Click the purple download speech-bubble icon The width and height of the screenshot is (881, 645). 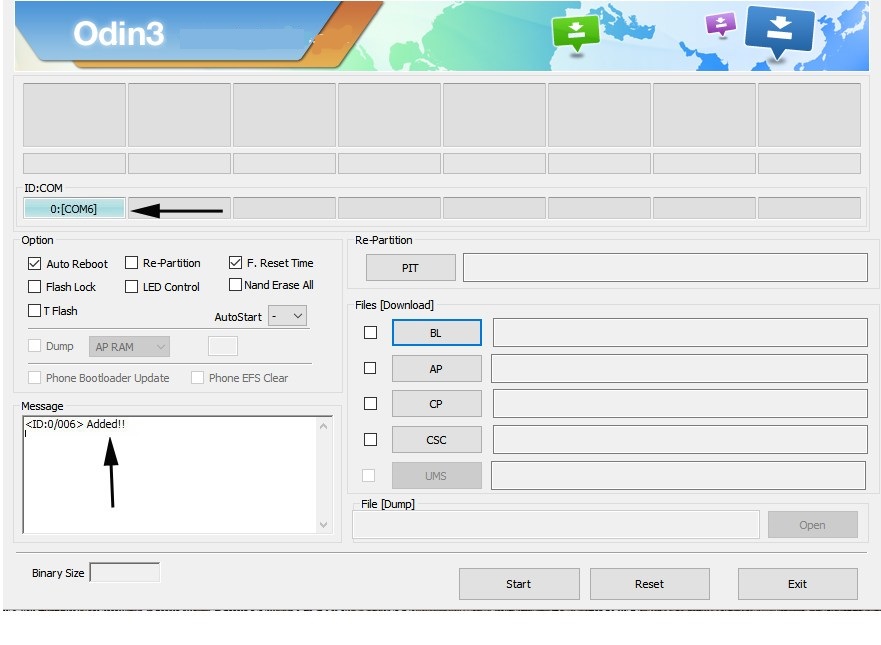coord(721,25)
